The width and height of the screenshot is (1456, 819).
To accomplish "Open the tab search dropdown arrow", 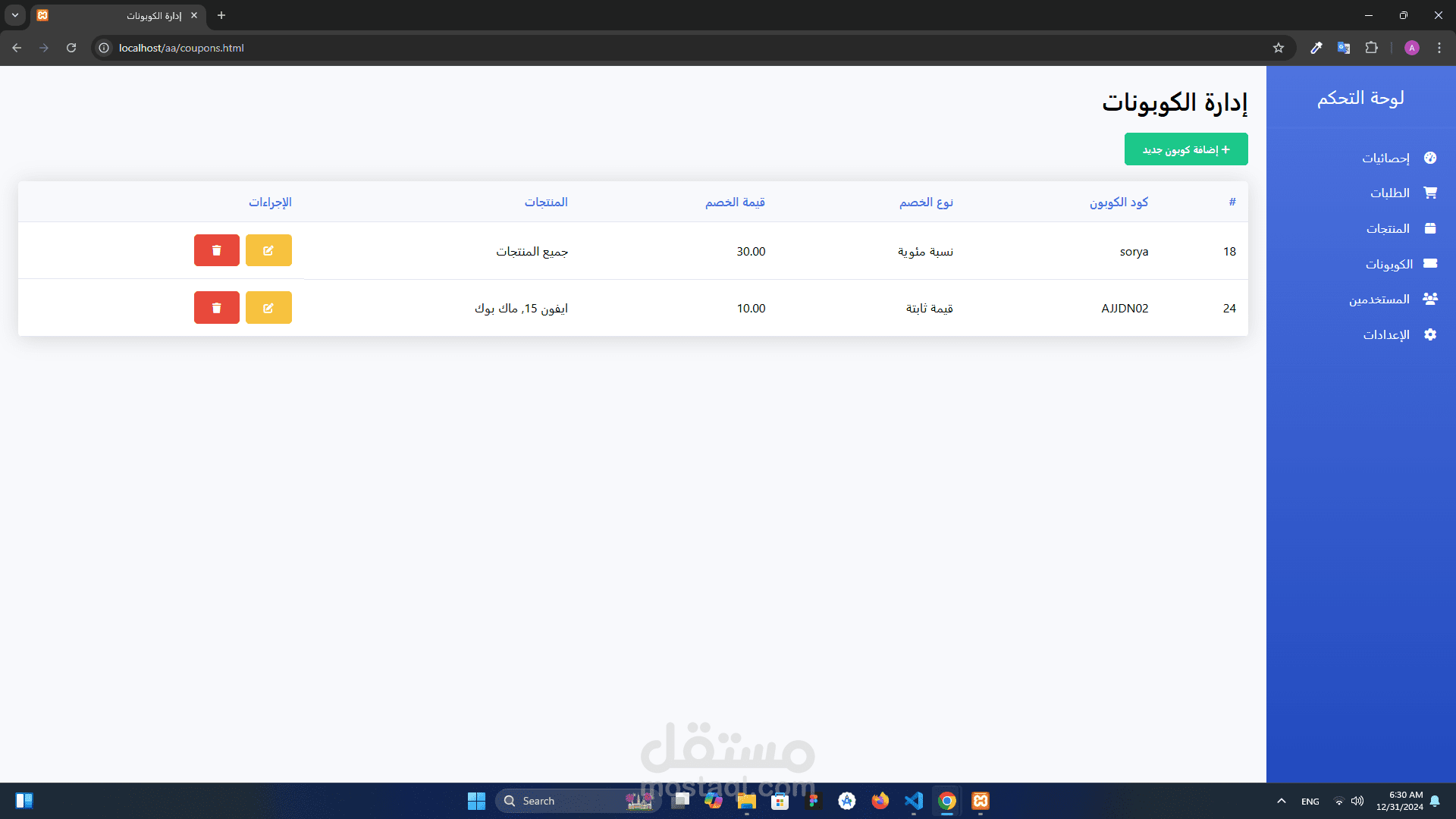I will click(15, 15).
